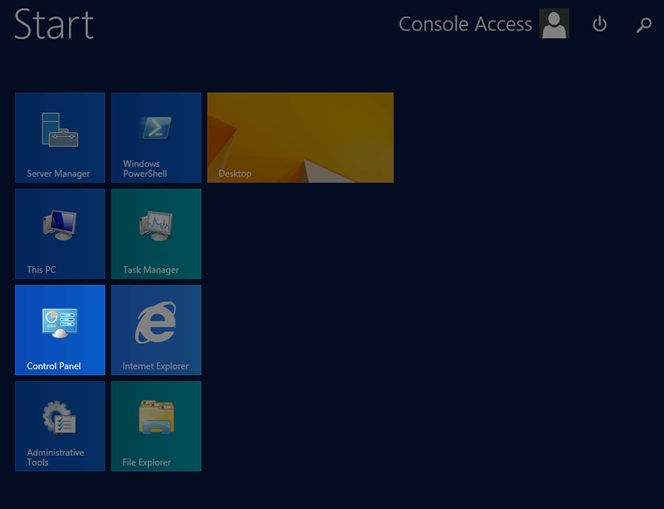Click the power options icon

pyautogui.click(x=599, y=24)
